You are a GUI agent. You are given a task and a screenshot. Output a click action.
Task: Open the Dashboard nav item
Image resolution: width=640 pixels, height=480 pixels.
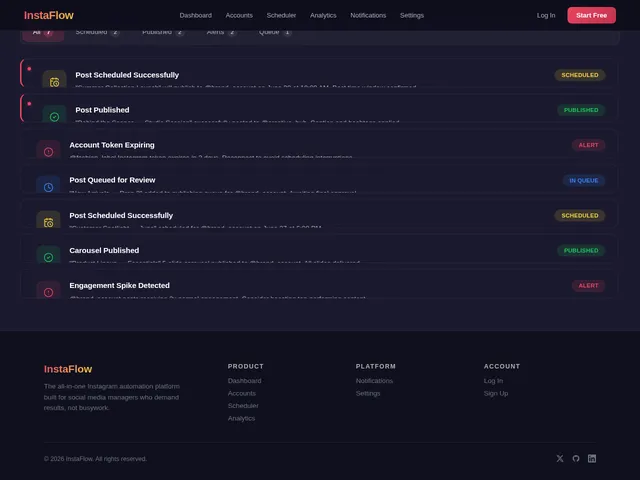196,15
